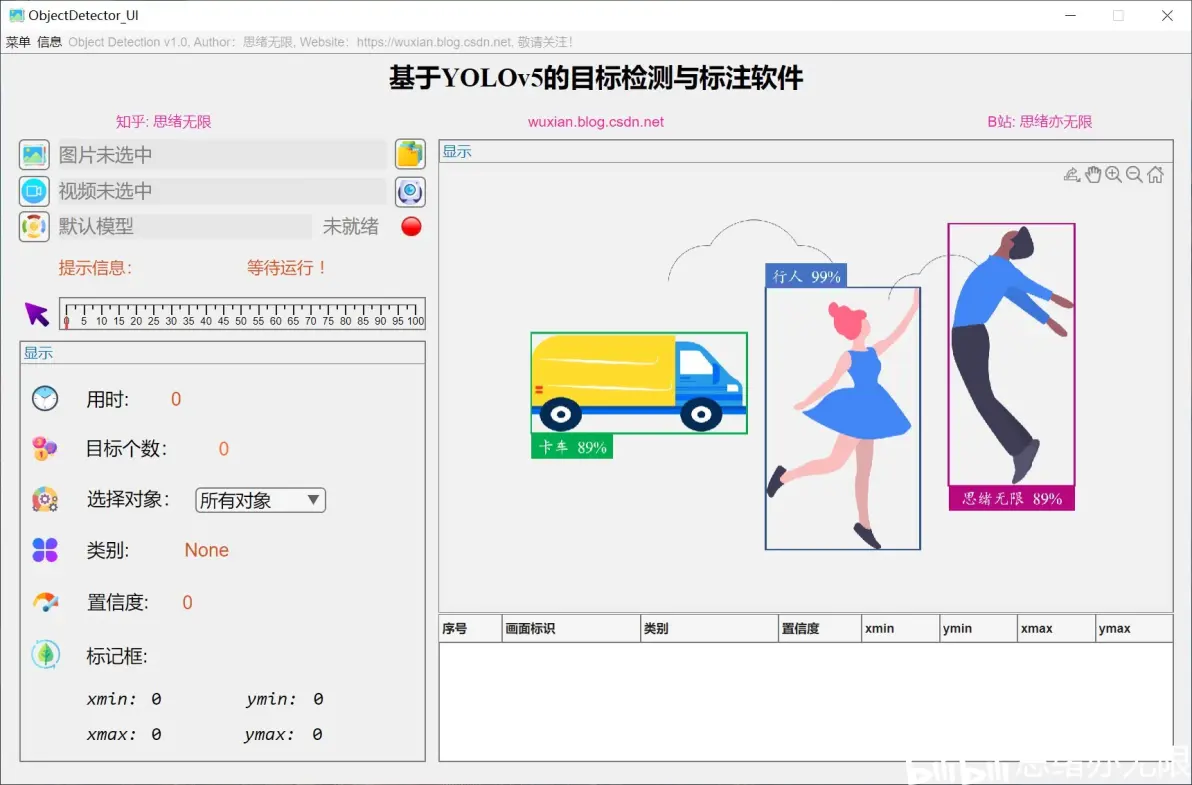
Task: Click the red status indicator dot
Action: [x=411, y=226]
